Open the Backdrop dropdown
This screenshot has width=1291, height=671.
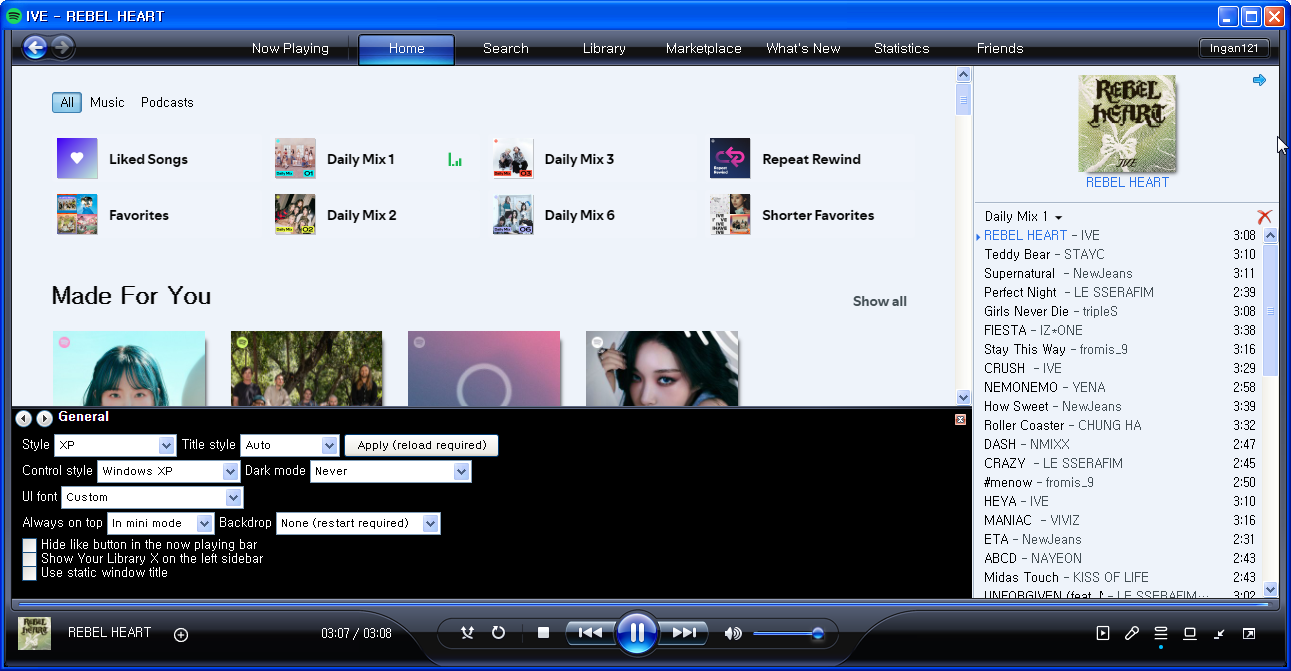tap(358, 523)
